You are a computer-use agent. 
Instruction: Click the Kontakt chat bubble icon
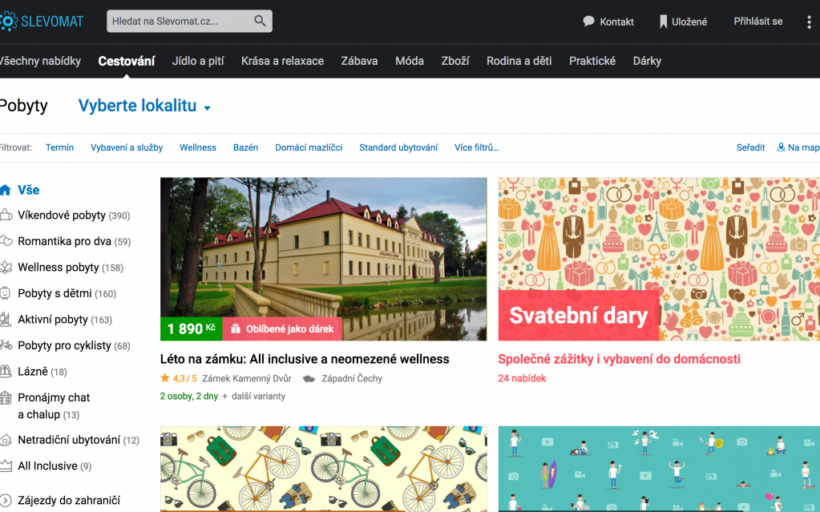[589, 21]
